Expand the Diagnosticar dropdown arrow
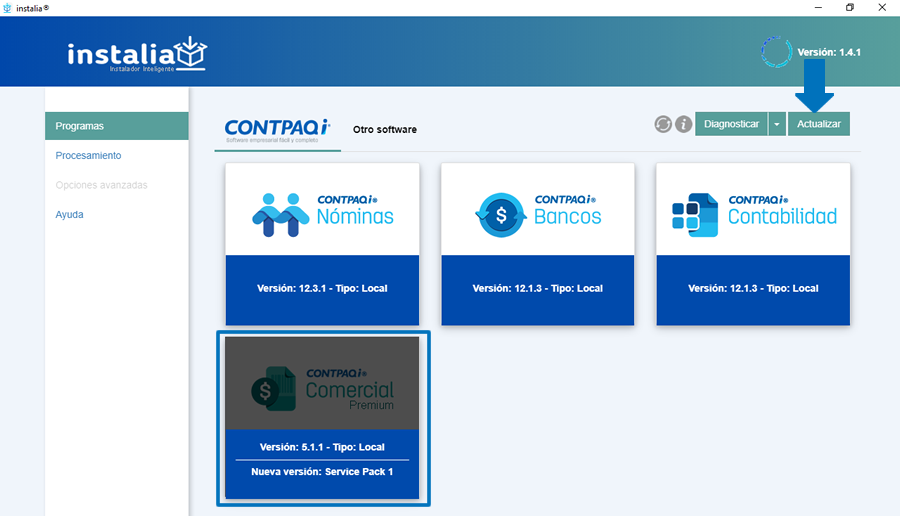The image size is (900, 516). pyautogui.click(x=777, y=124)
